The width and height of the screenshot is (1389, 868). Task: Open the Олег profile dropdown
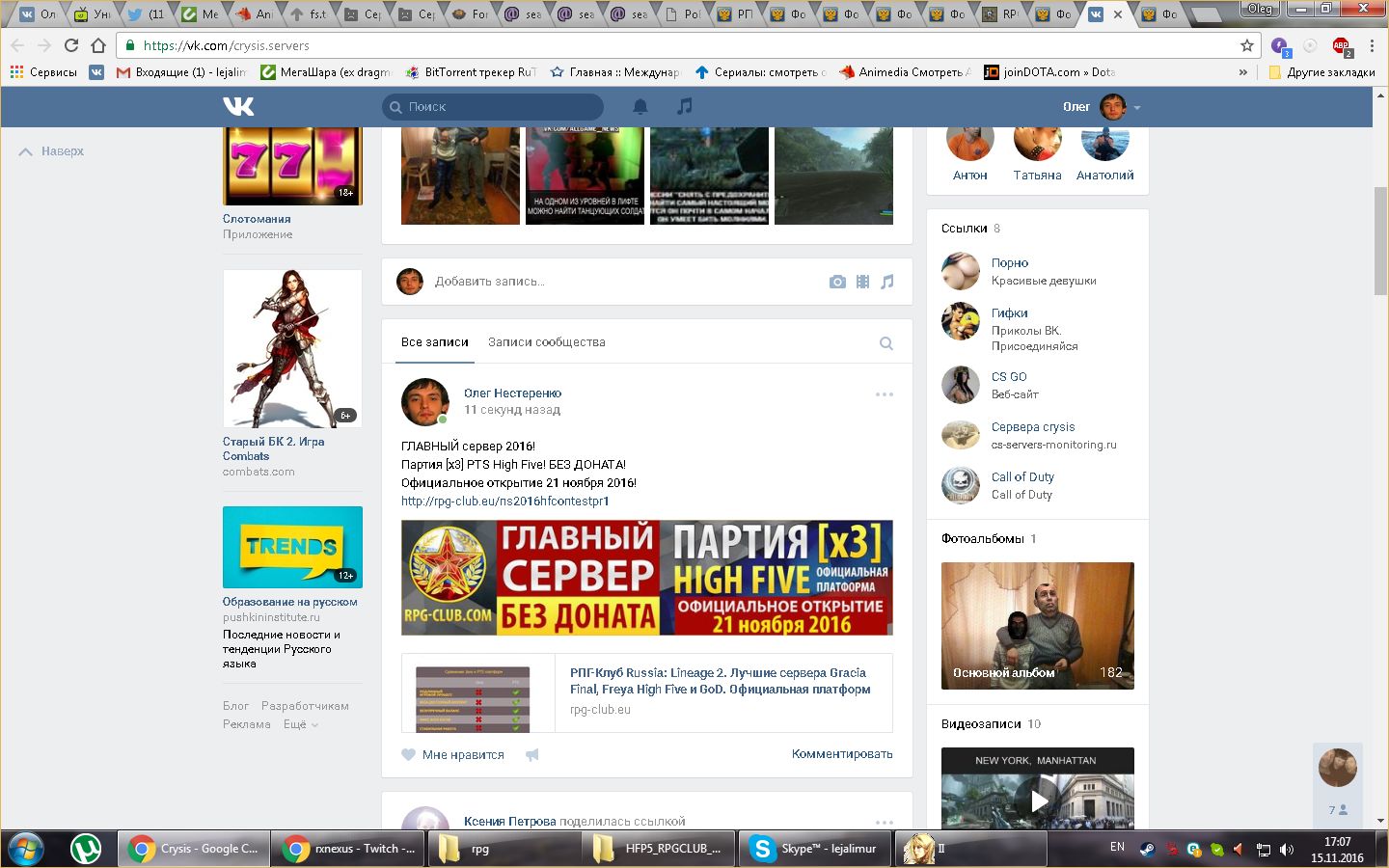(x=1102, y=107)
